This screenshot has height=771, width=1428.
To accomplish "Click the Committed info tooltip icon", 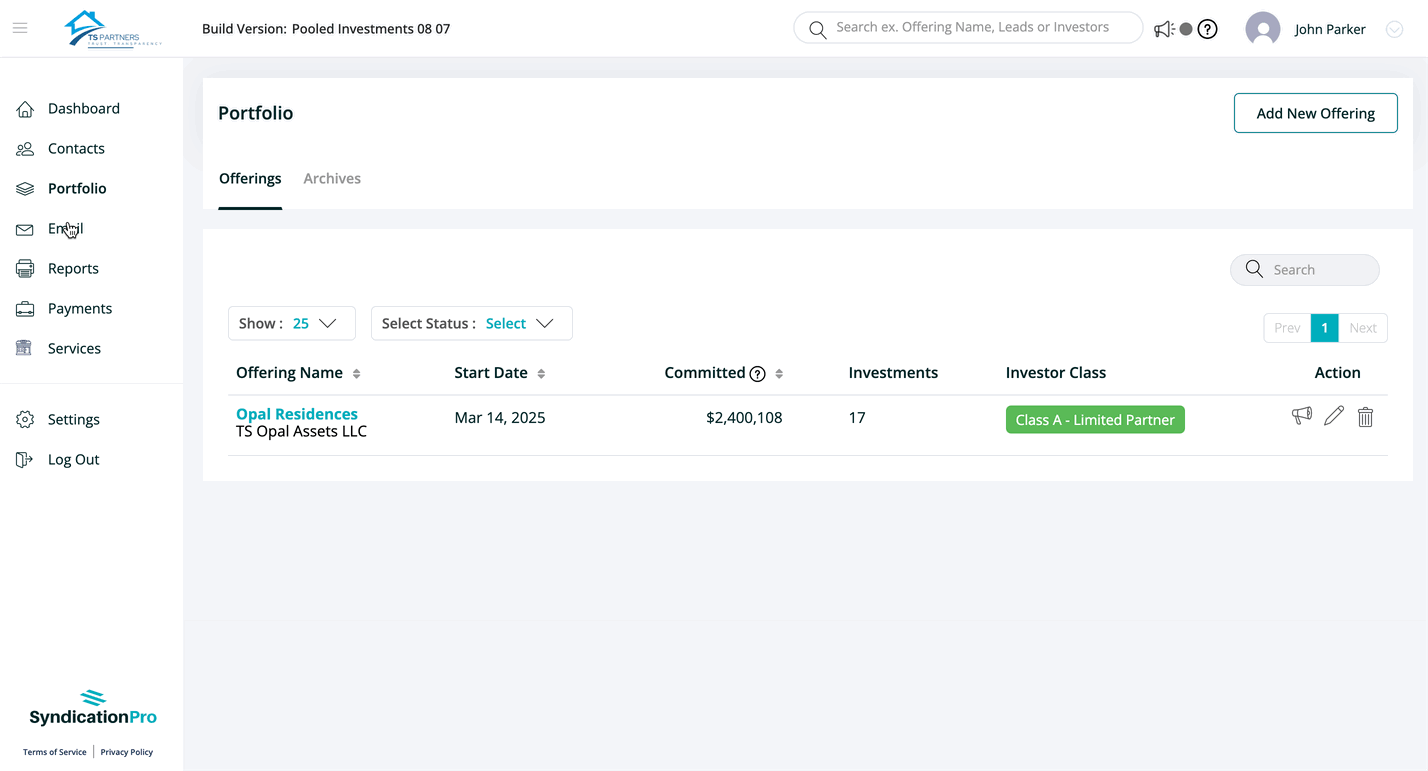I will tap(758, 374).
